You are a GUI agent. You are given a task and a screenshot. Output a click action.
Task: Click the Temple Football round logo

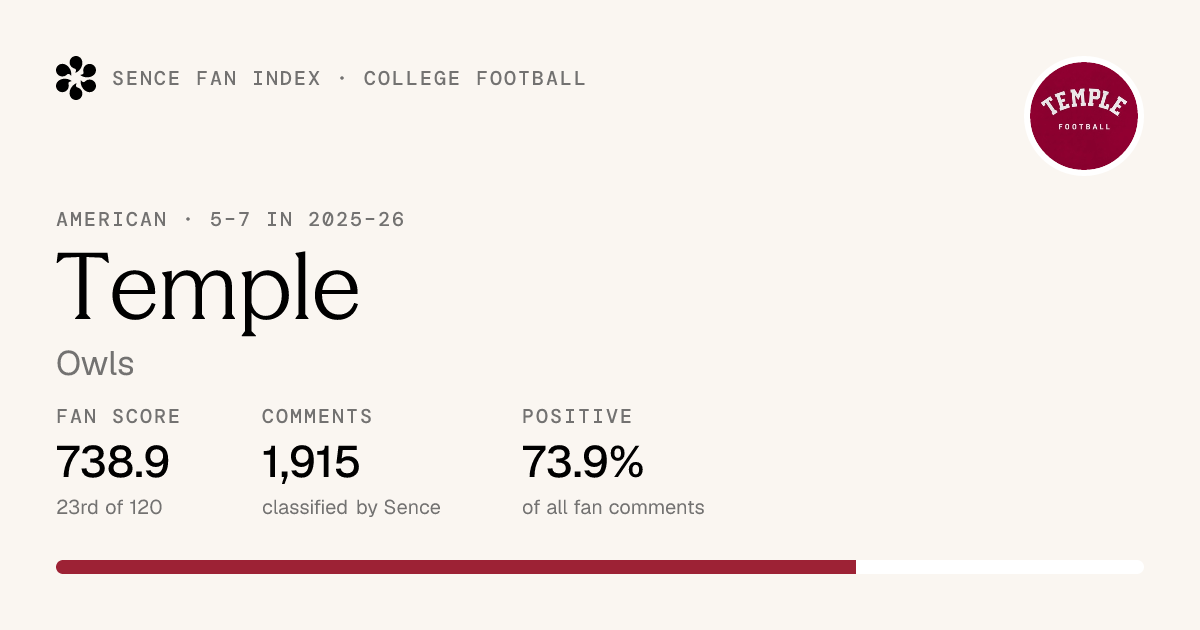[x=1085, y=115]
